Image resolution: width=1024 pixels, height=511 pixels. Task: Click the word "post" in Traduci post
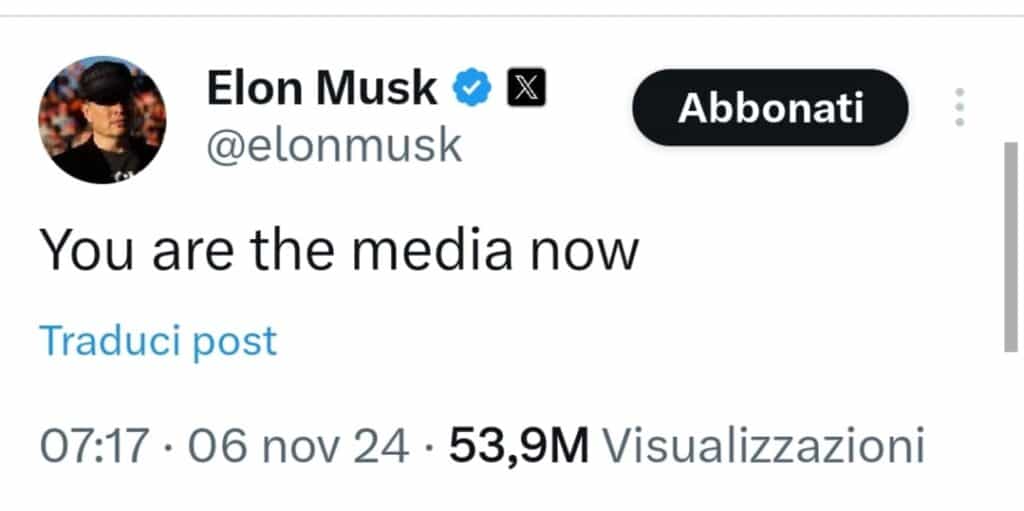(x=233, y=341)
